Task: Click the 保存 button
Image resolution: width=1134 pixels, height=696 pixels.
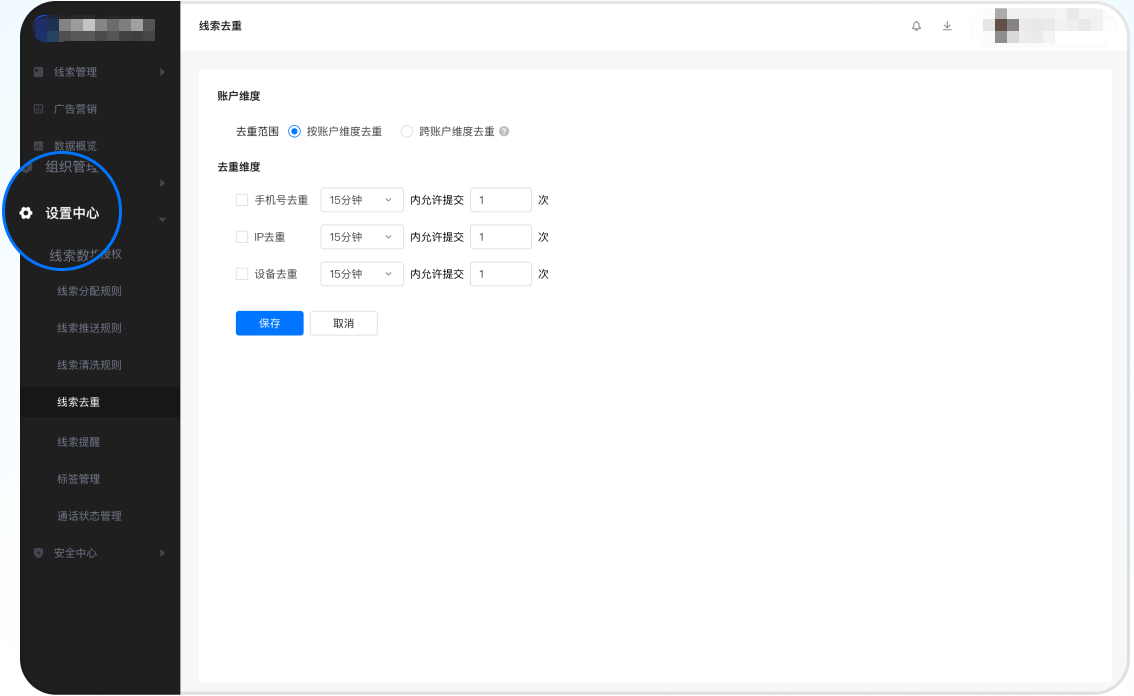Action: click(269, 323)
